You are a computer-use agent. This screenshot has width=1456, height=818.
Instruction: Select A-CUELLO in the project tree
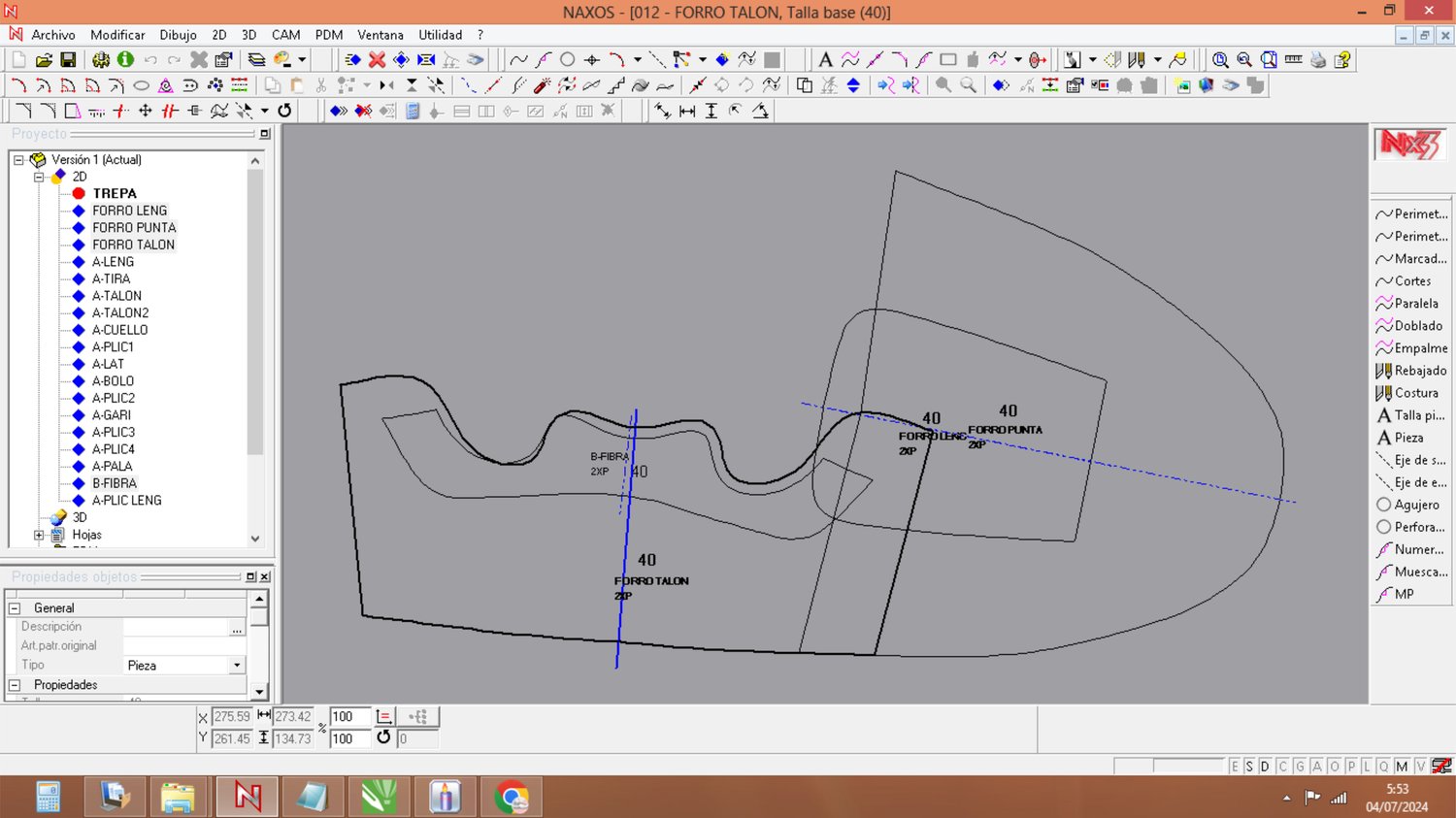(119, 330)
